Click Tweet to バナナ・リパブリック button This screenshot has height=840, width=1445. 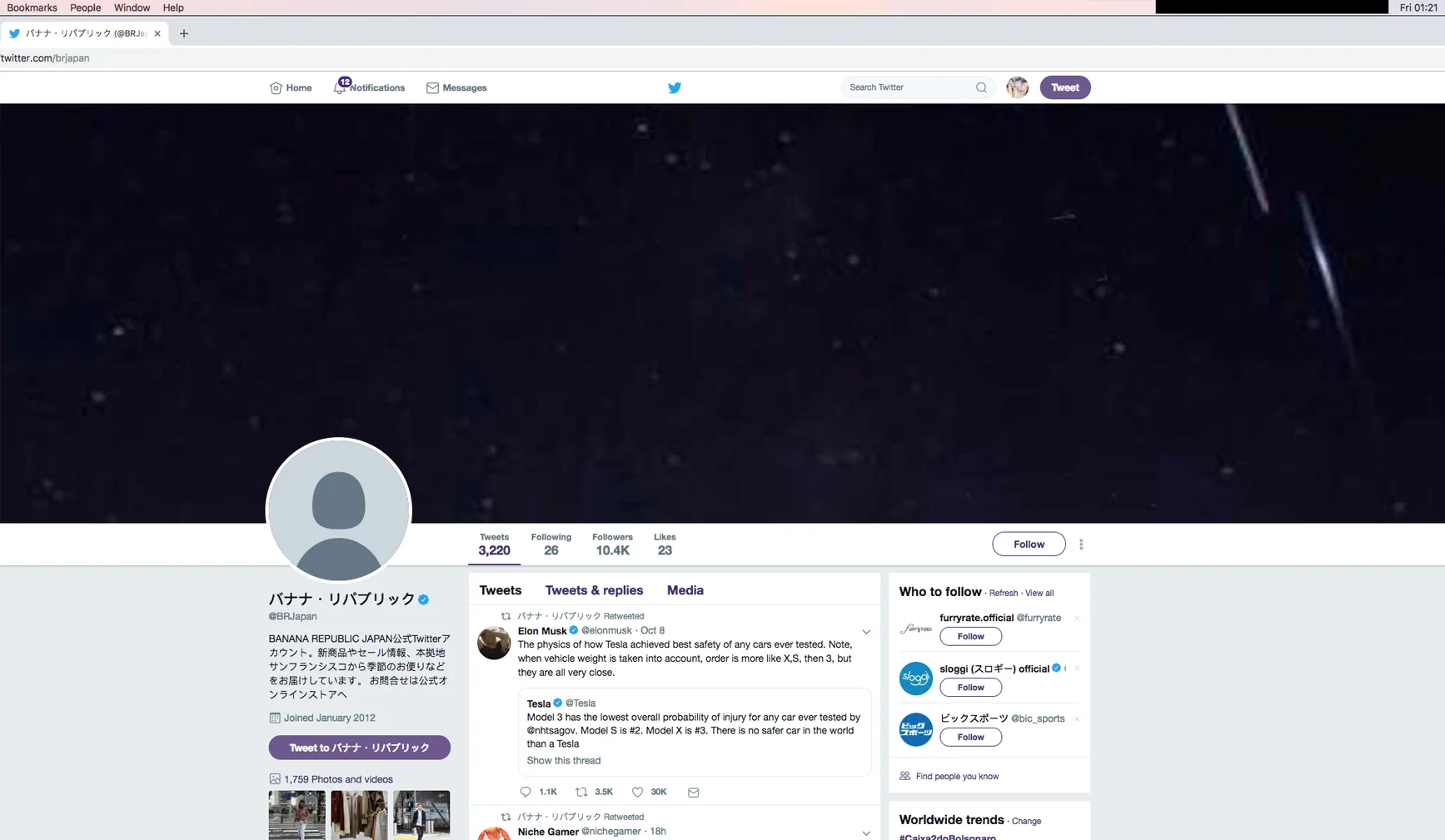tap(359, 748)
